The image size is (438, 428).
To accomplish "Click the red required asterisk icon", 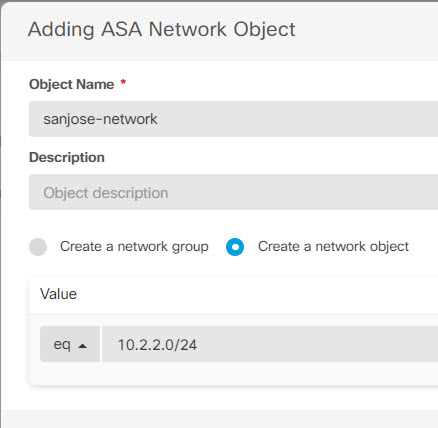I will coord(123,82).
